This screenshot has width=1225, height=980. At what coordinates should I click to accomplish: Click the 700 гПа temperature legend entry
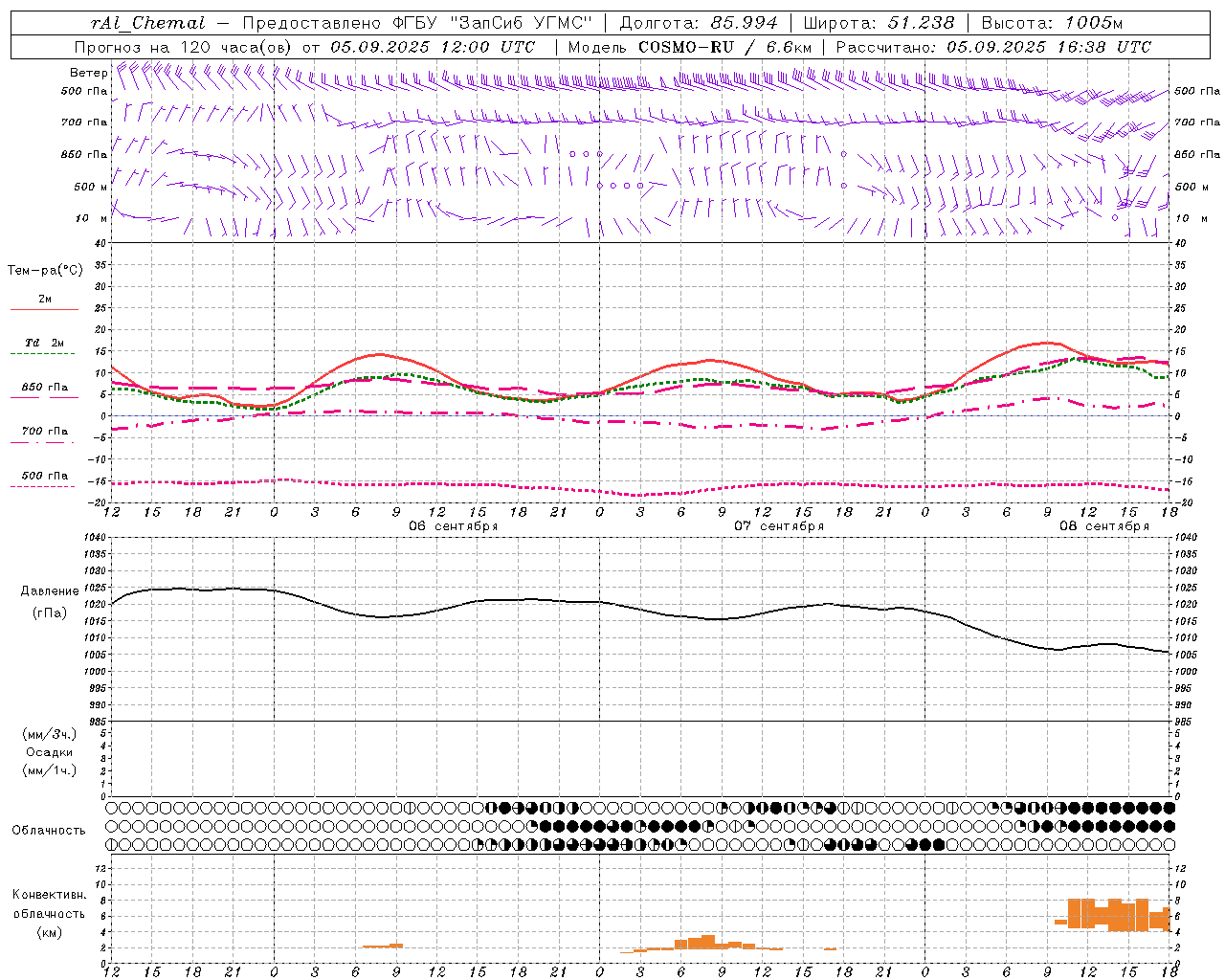tap(45, 432)
